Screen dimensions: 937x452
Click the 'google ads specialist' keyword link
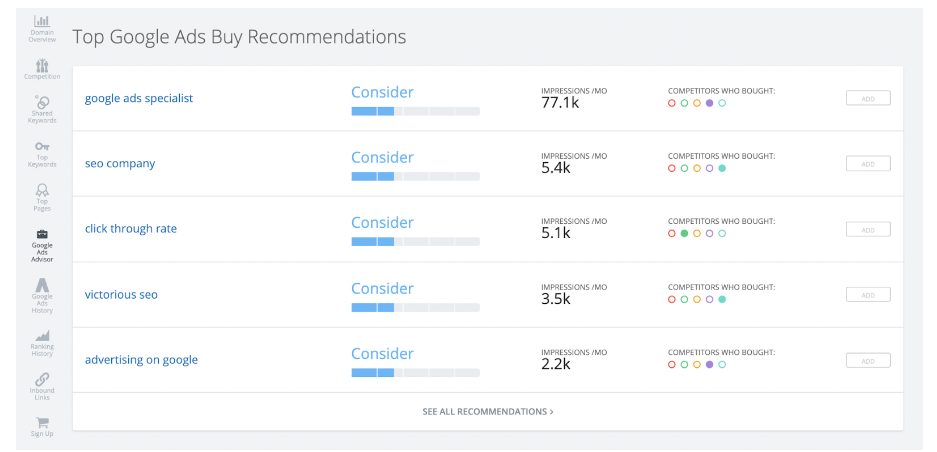[139, 98]
